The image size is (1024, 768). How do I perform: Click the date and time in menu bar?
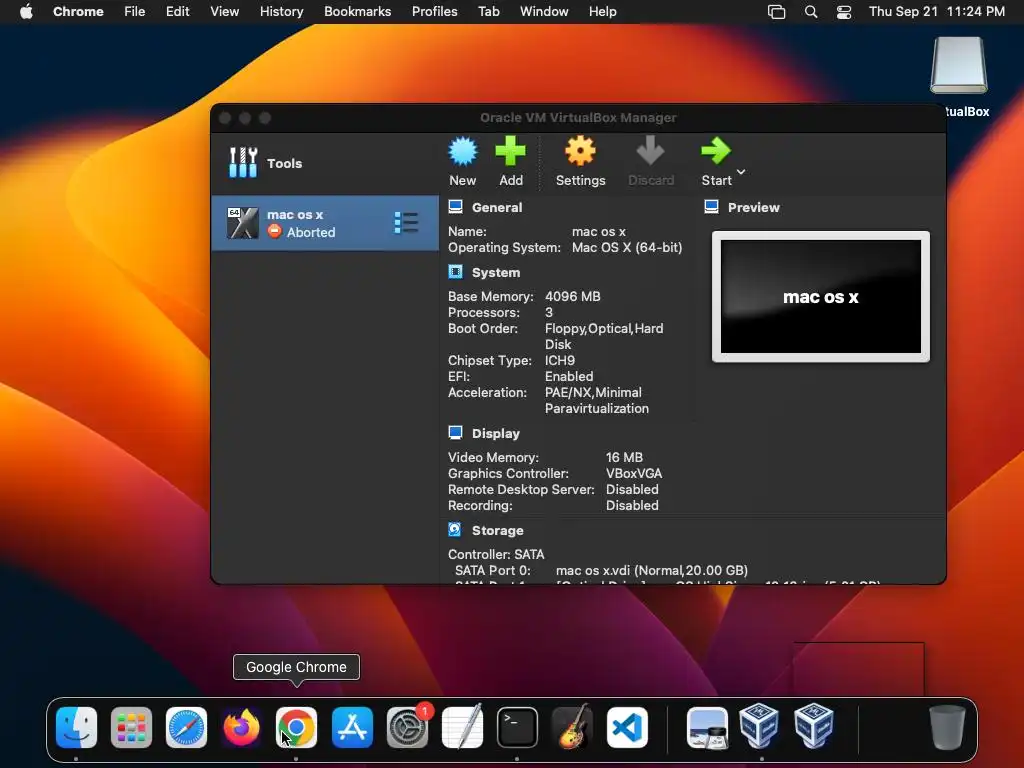click(936, 12)
